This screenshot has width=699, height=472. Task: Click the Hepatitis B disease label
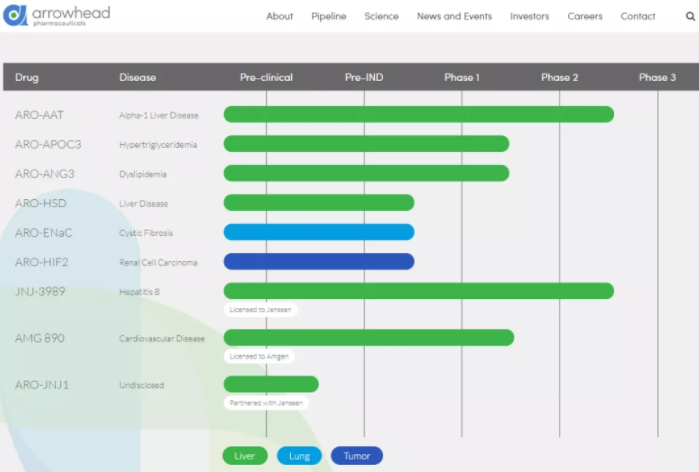140,292
